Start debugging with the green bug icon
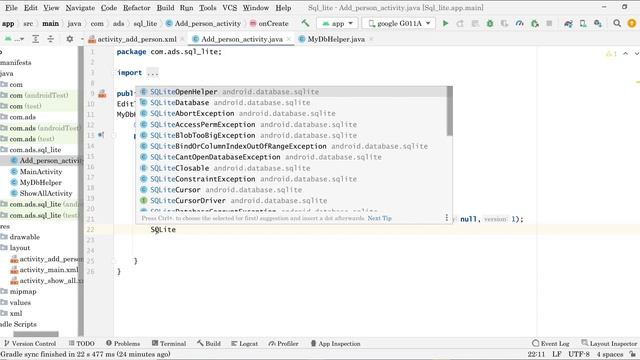Viewport: 640px width, 360px height. (x=490, y=23)
